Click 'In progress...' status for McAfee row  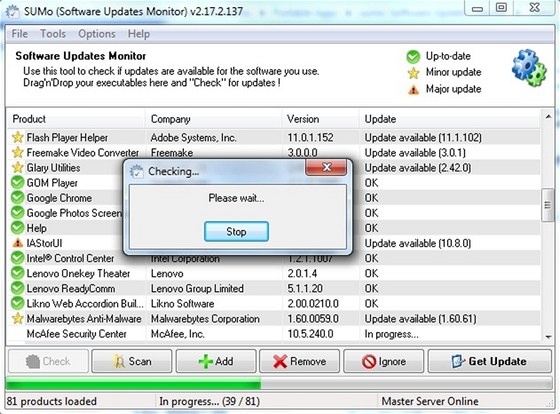coord(391,334)
